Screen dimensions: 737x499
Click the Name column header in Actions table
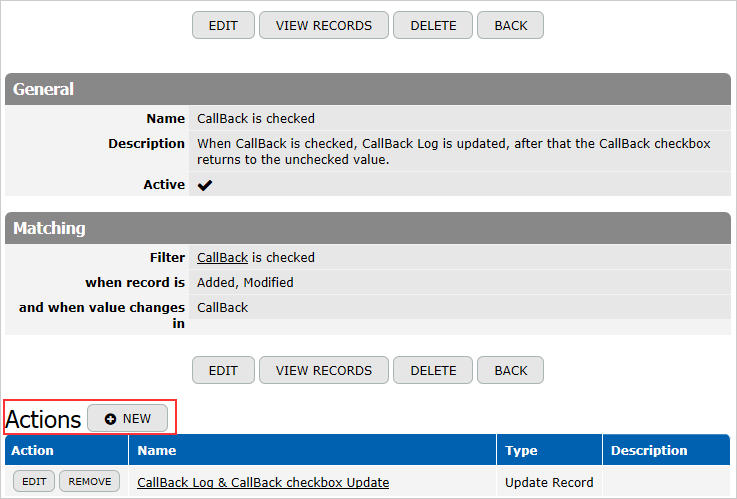(313, 450)
